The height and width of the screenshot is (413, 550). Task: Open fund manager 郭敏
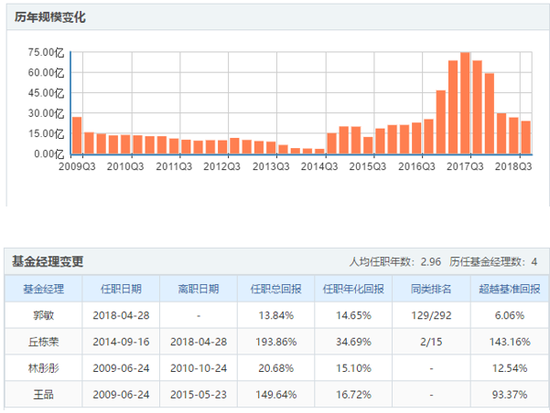[43, 315]
